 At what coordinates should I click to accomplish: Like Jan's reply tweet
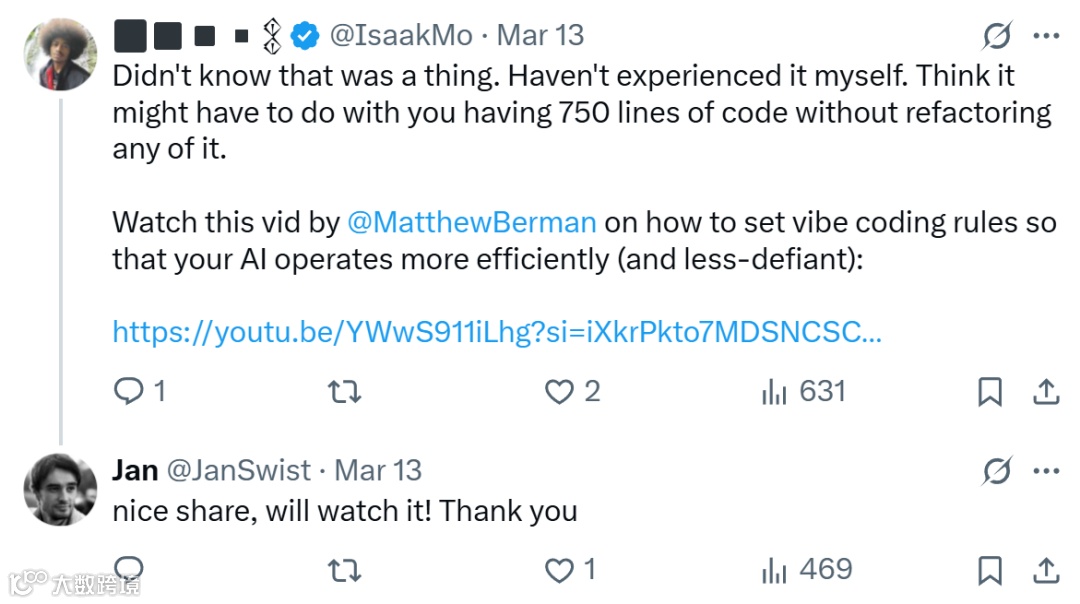click(559, 571)
